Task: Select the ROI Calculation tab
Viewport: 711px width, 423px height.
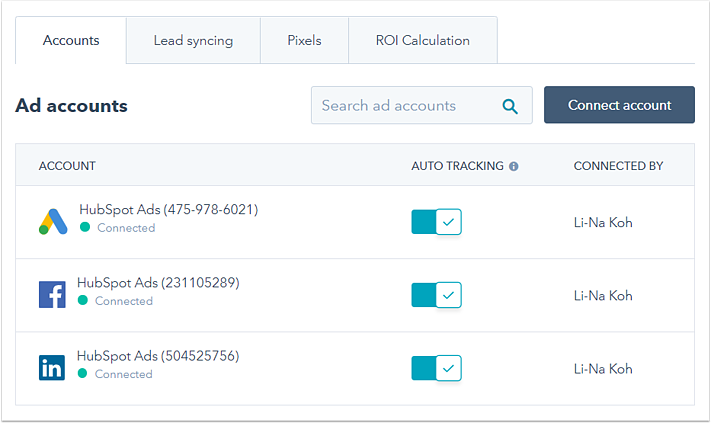Action: click(422, 41)
